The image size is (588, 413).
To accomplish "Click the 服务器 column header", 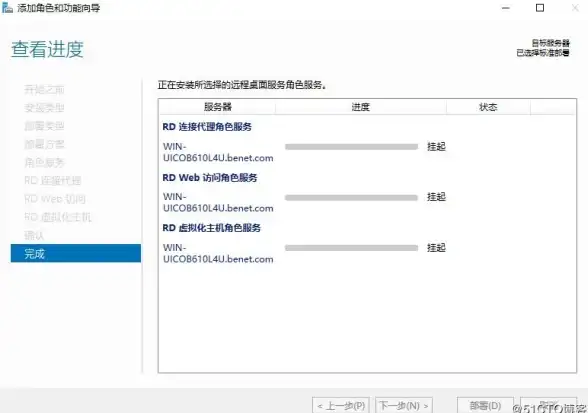I will 218,107.
